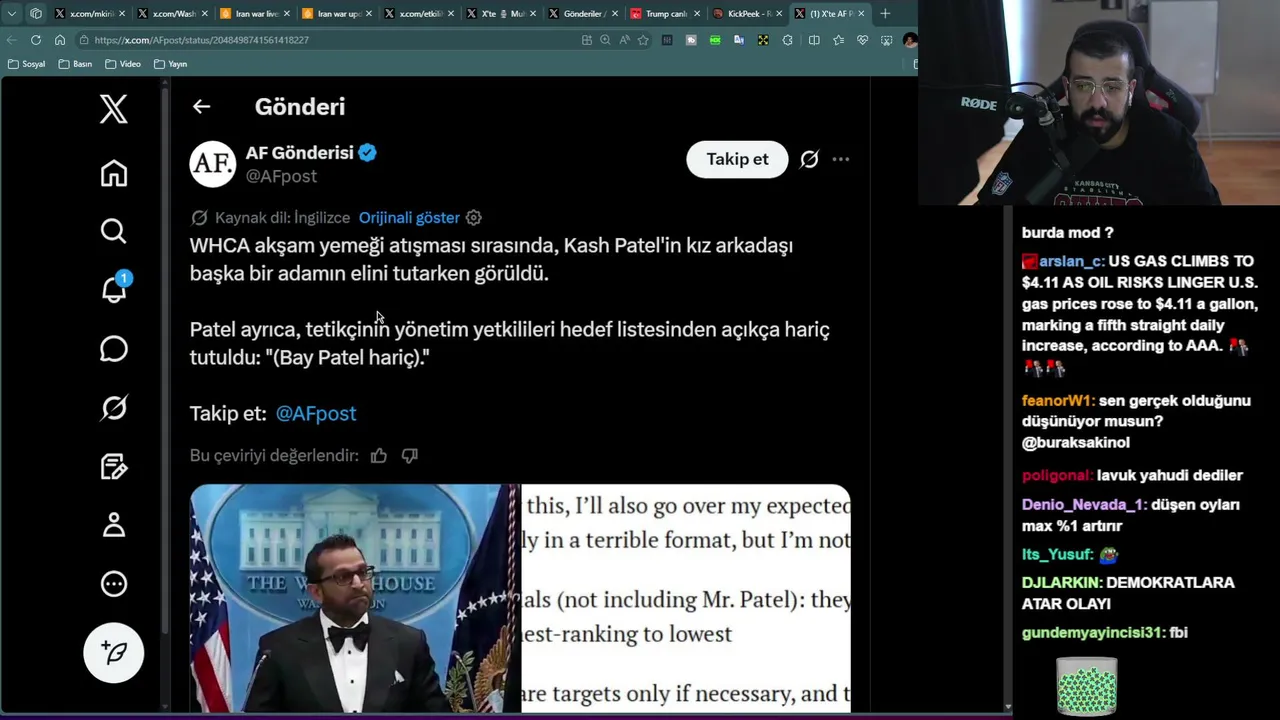Click Denio_Nevada_1 username in chat

point(1082,505)
